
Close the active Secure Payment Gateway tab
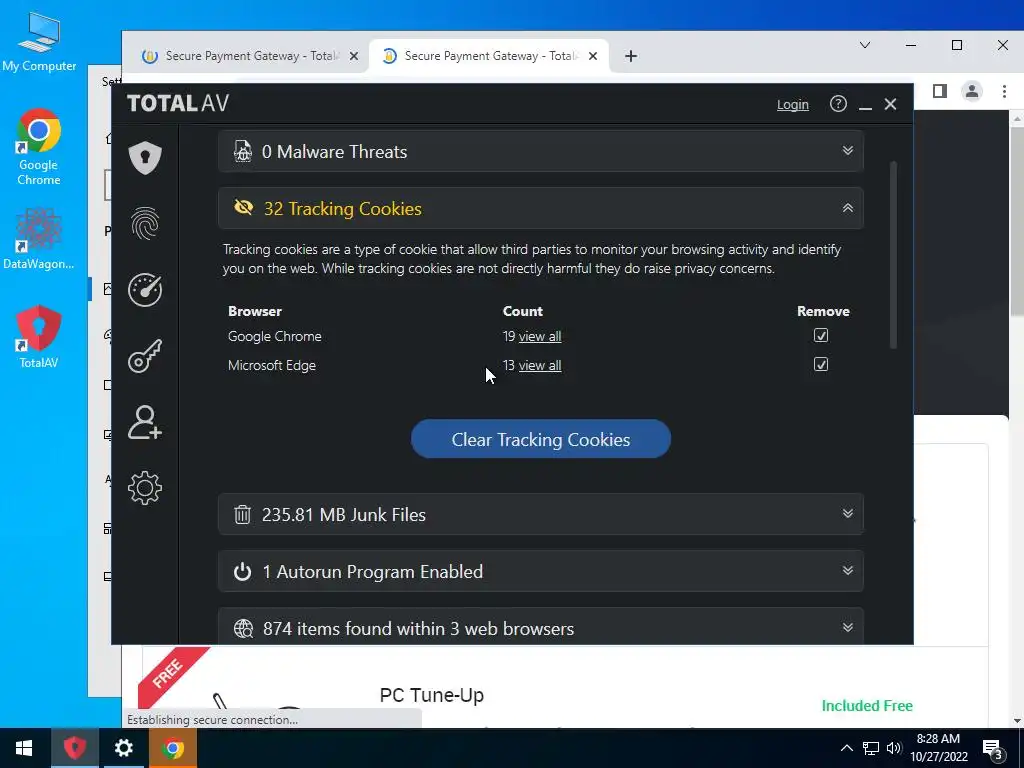(592, 56)
